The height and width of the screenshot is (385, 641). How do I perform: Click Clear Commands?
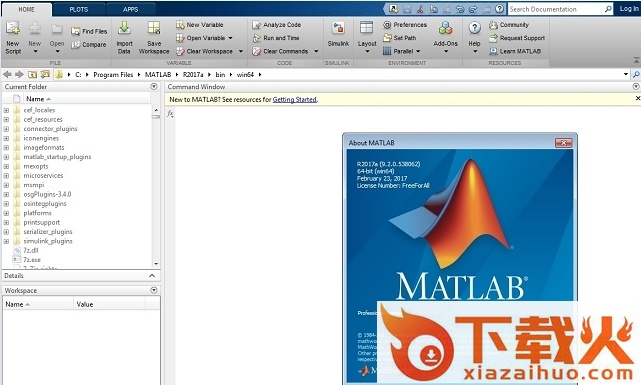(280, 51)
